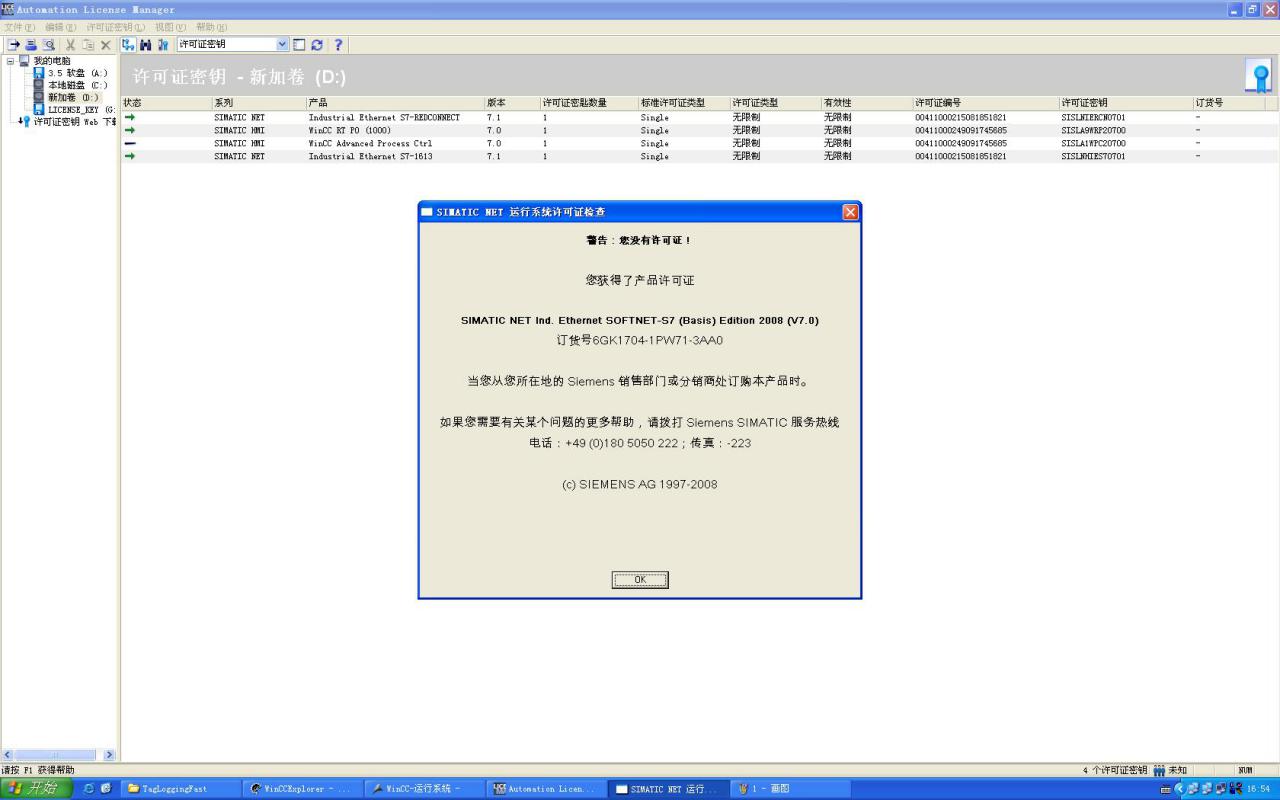Open the 开始 Start button
Viewport: 1280px width, 800px height.
36,789
